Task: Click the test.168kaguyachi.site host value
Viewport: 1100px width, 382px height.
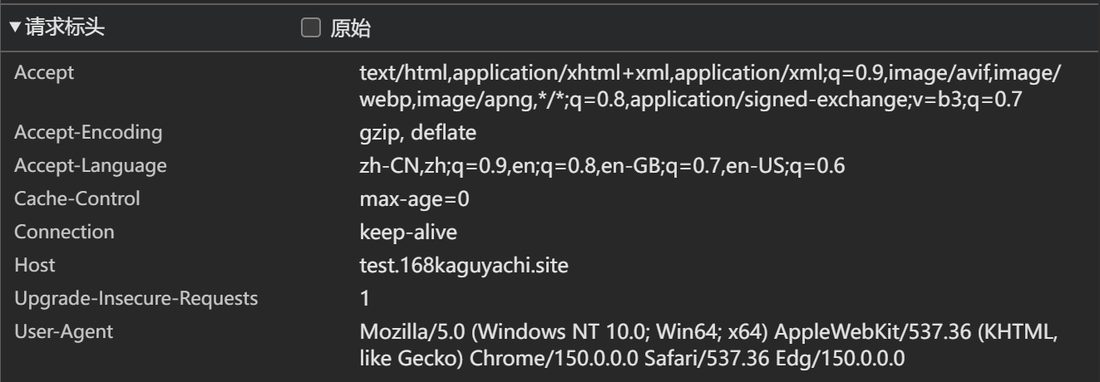Action: click(464, 266)
